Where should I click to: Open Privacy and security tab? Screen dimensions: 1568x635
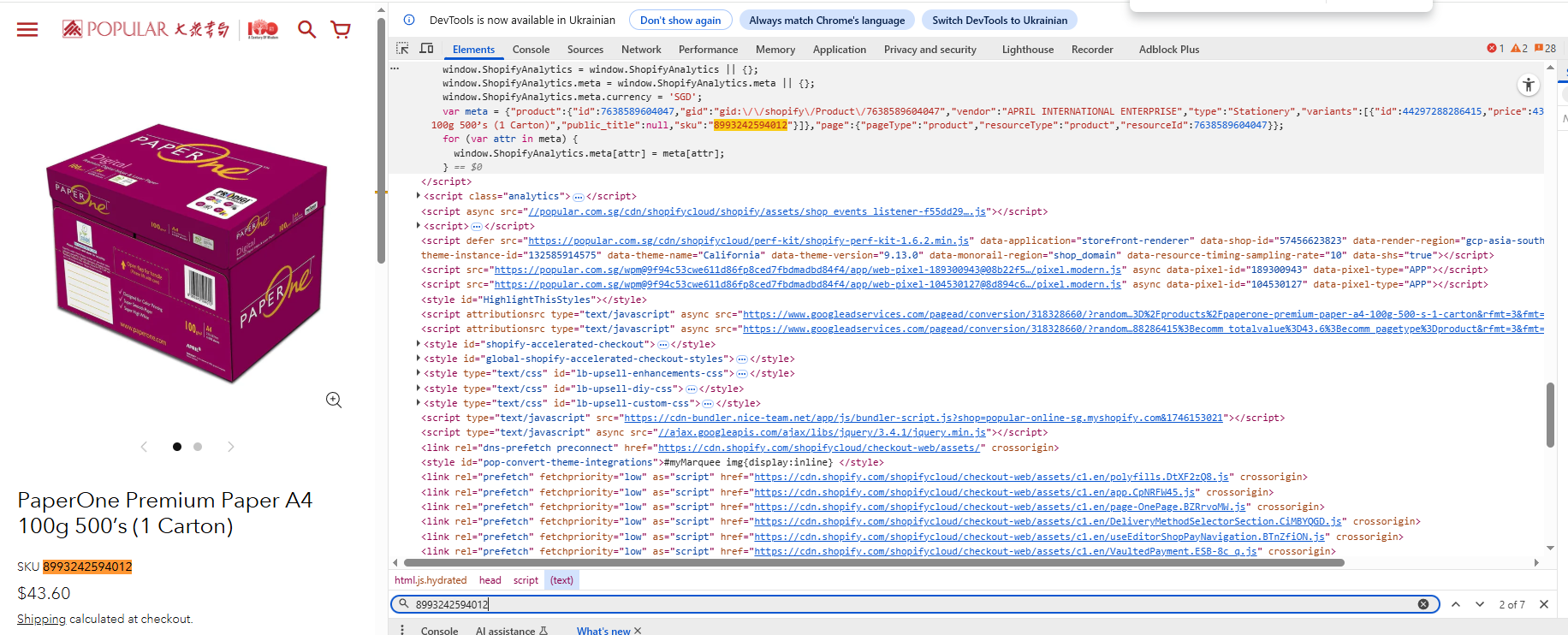(930, 50)
